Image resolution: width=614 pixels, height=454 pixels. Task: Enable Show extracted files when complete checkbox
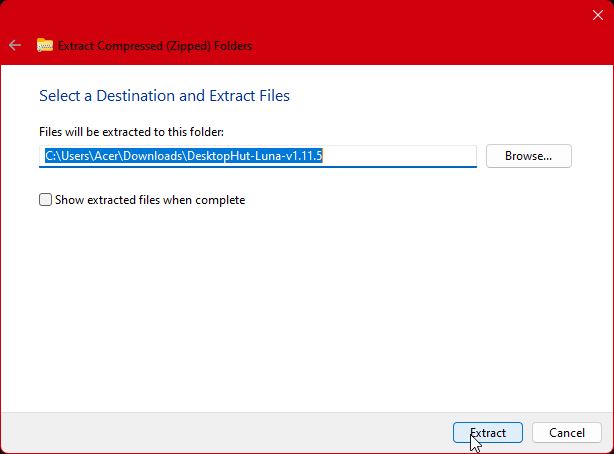pos(45,200)
